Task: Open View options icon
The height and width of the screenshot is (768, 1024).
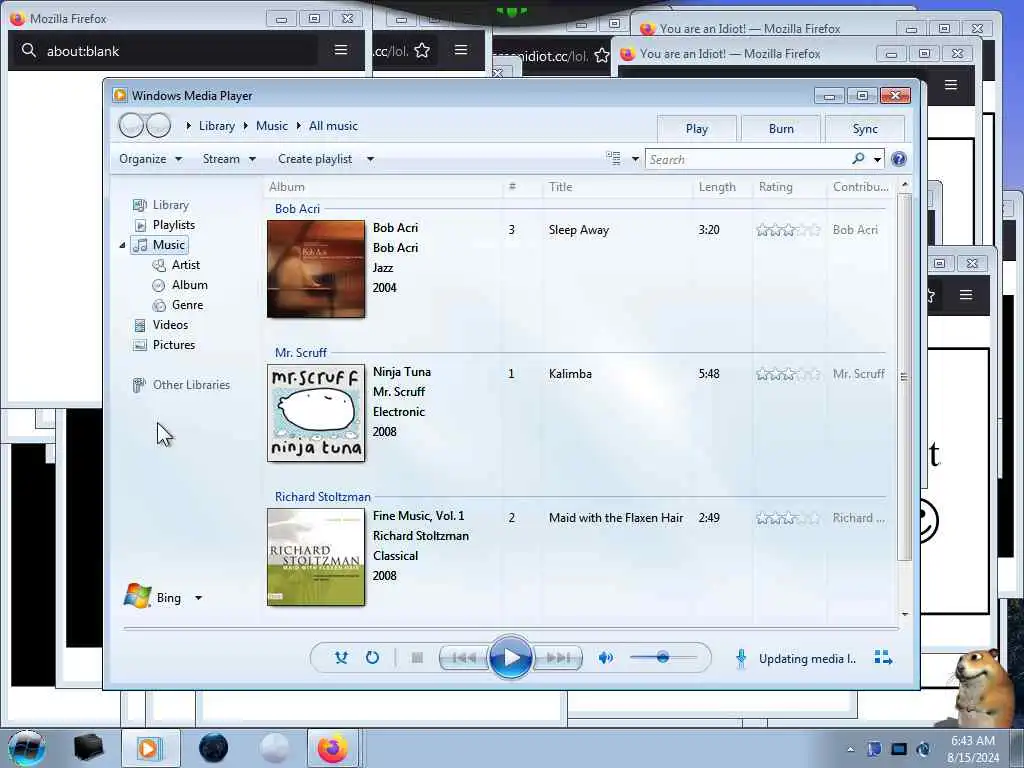Action: click(x=613, y=159)
